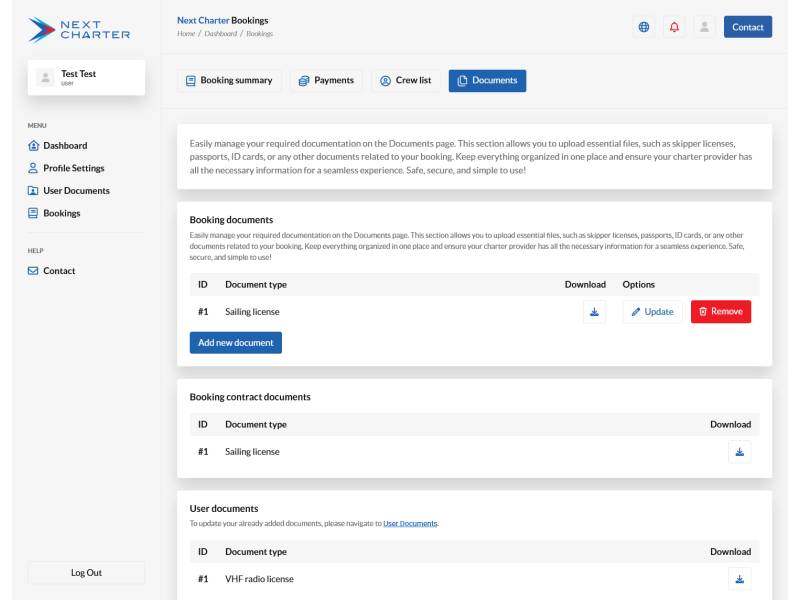800x600 pixels.
Task: Switch to the Booking summary tab
Action: [229, 81]
